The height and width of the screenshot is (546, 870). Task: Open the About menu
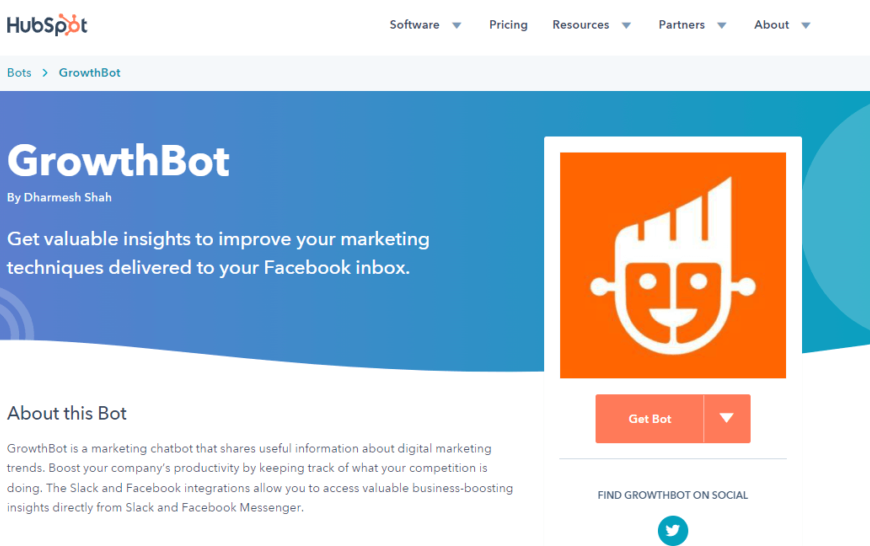pyautogui.click(x=771, y=25)
